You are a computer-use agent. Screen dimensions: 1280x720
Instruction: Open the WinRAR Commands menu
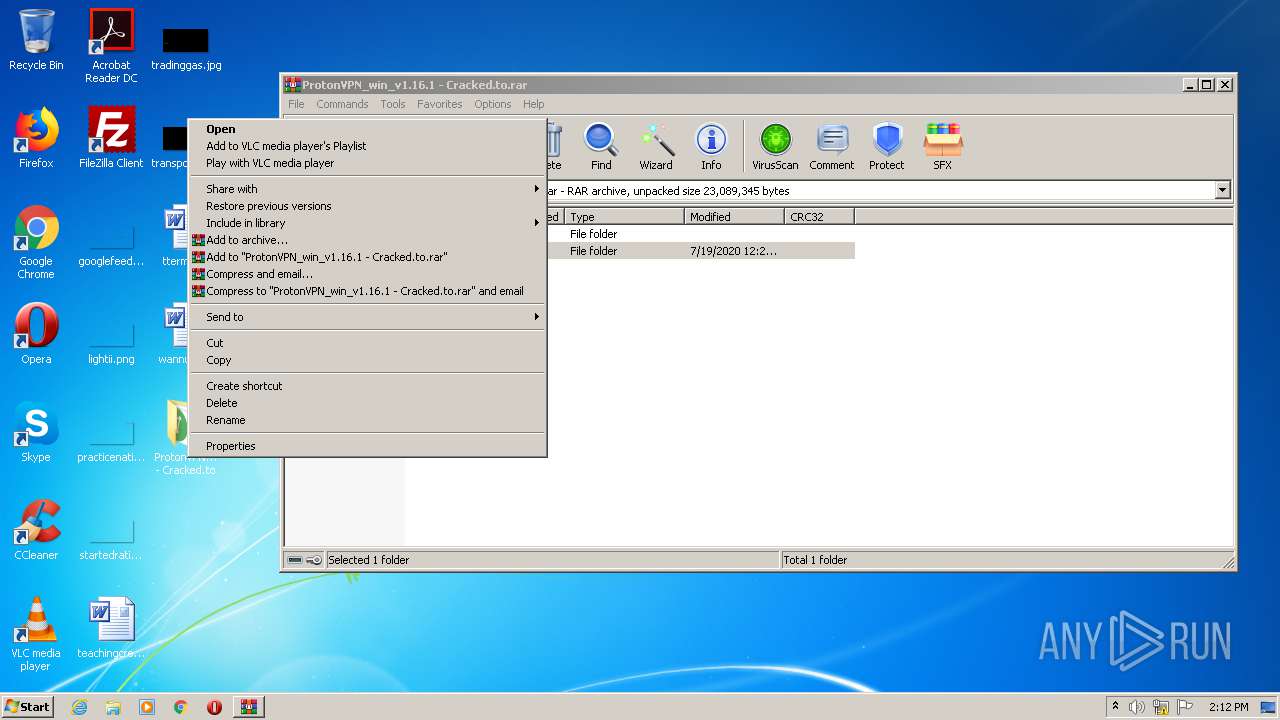342,104
